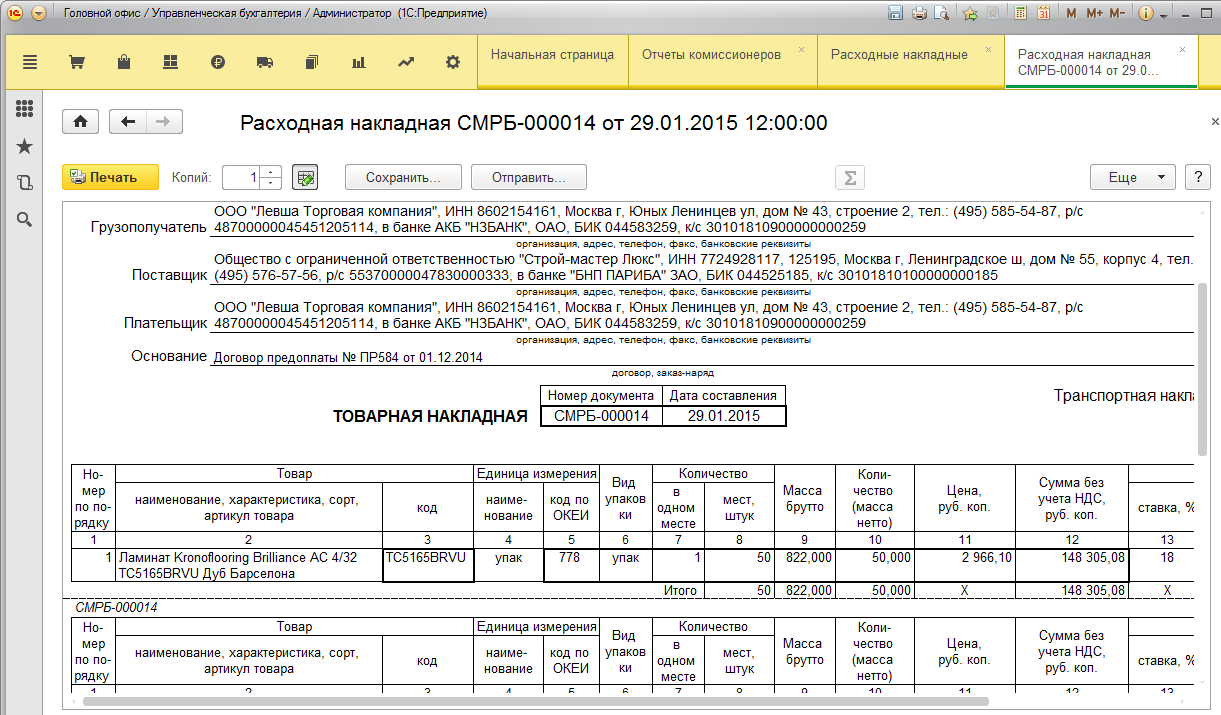The image size is (1221, 715).
Task: Close the Отчеты комиссионеров tab
Action: (x=802, y=48)
